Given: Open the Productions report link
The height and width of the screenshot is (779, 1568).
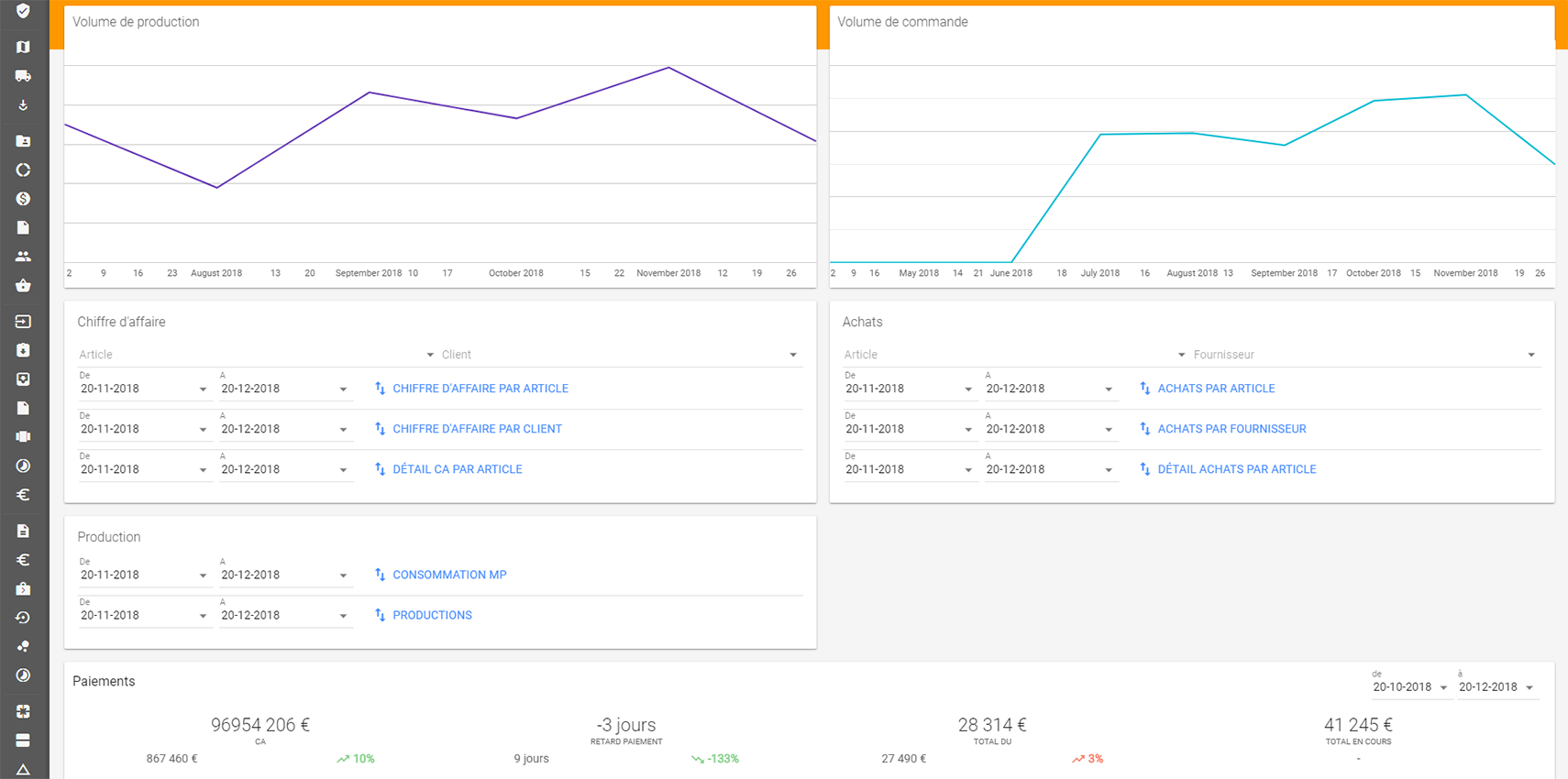Looking at the screenshot, I should point(432,615).
